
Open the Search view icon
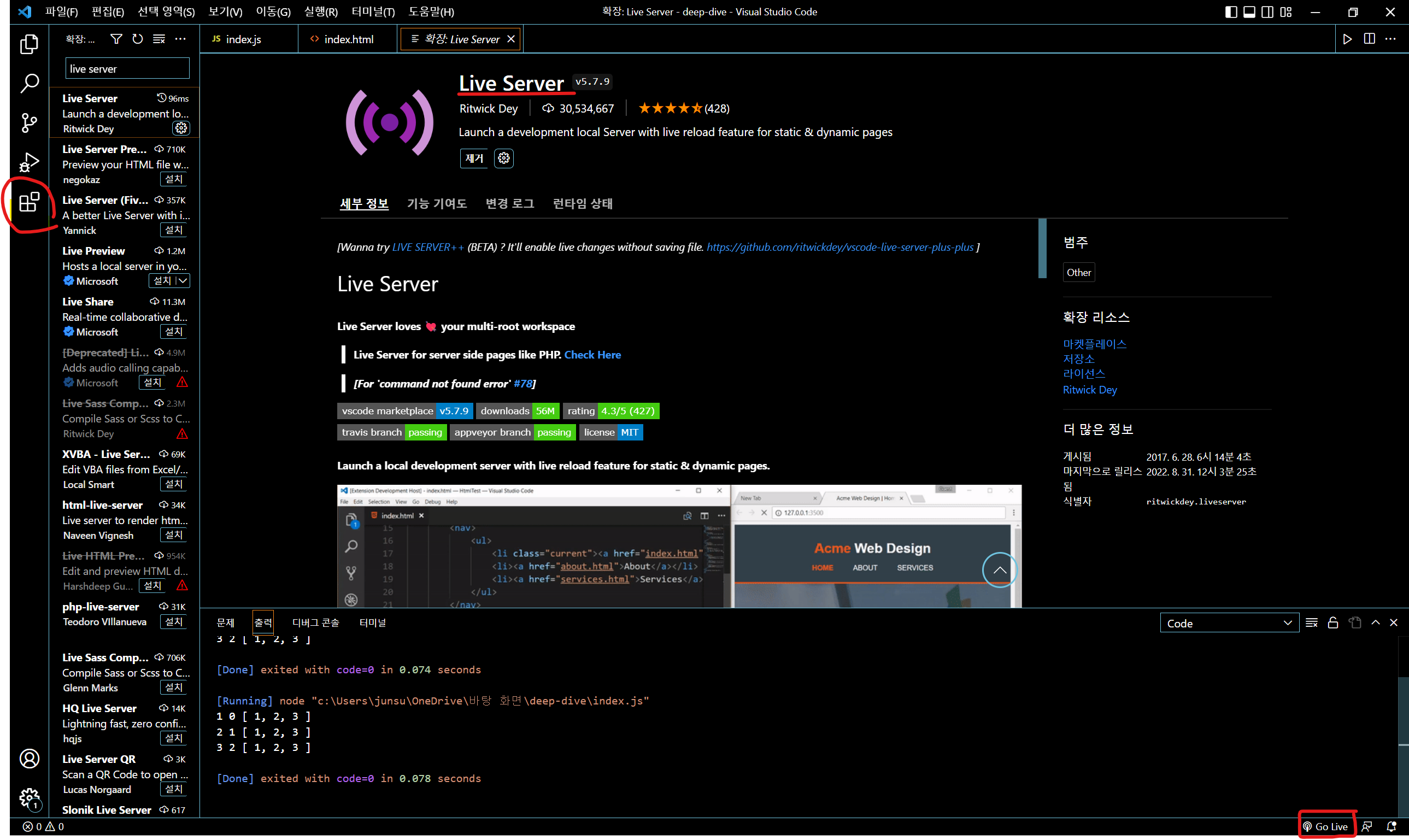(x=29, y=83)
